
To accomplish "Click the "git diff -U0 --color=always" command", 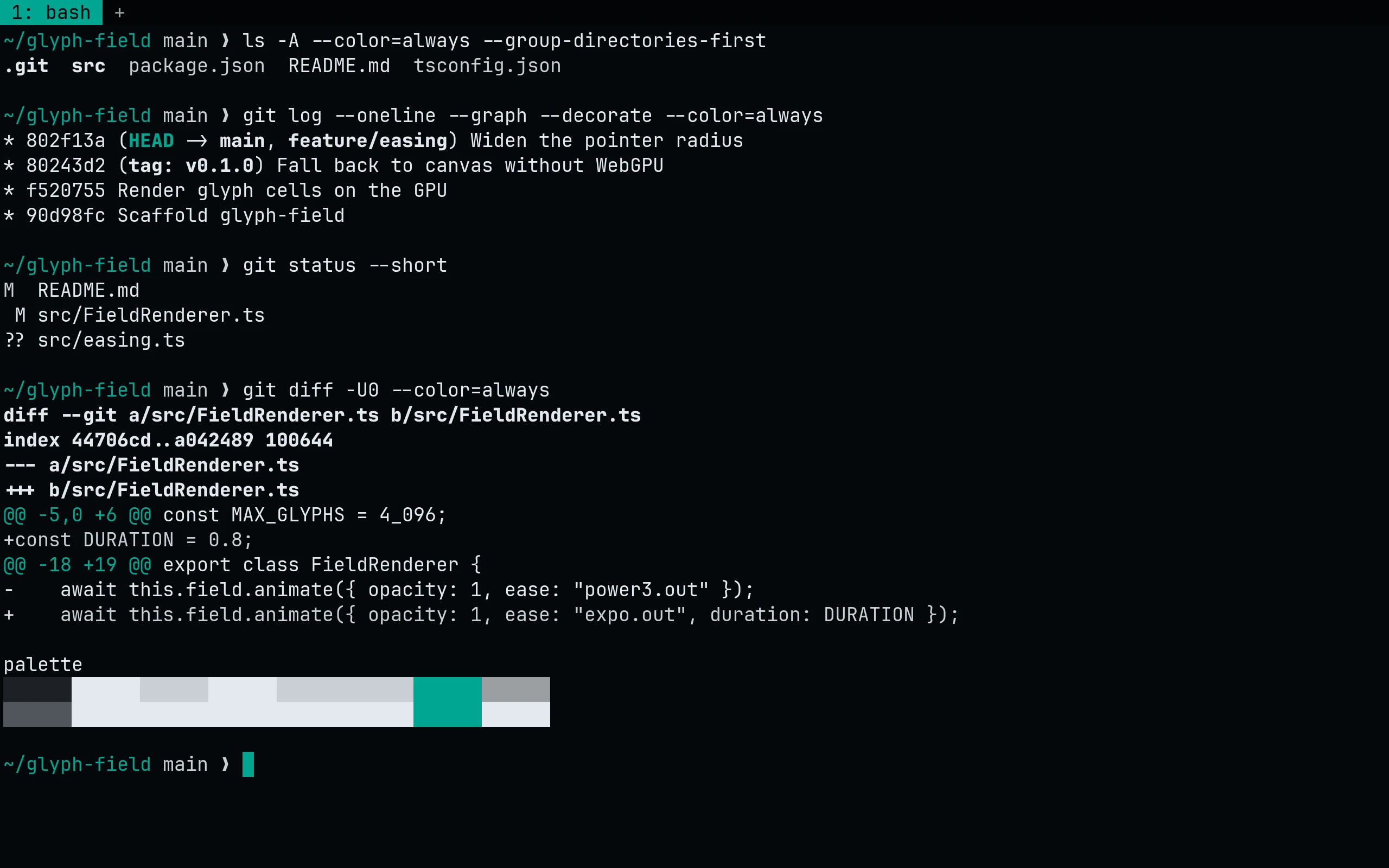I will click(x=396, y=391).
